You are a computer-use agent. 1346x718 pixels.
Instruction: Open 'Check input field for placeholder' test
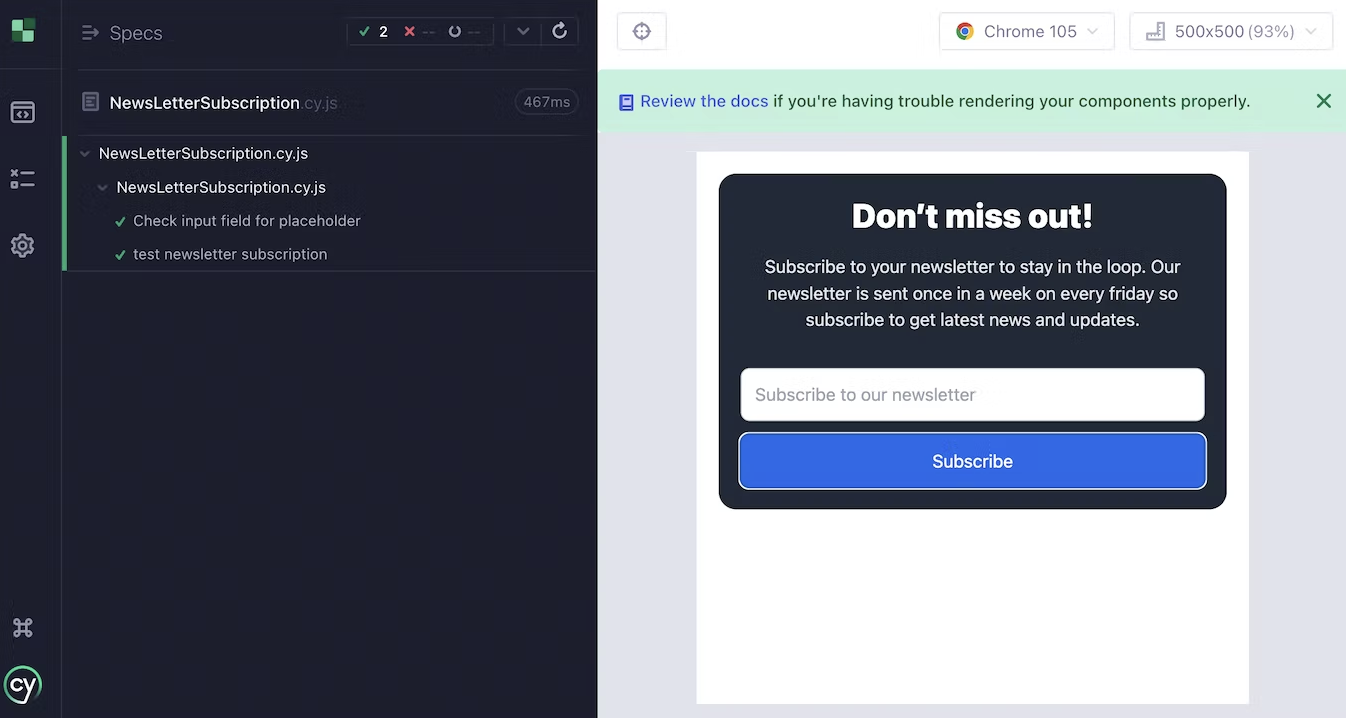pos(247,221)
